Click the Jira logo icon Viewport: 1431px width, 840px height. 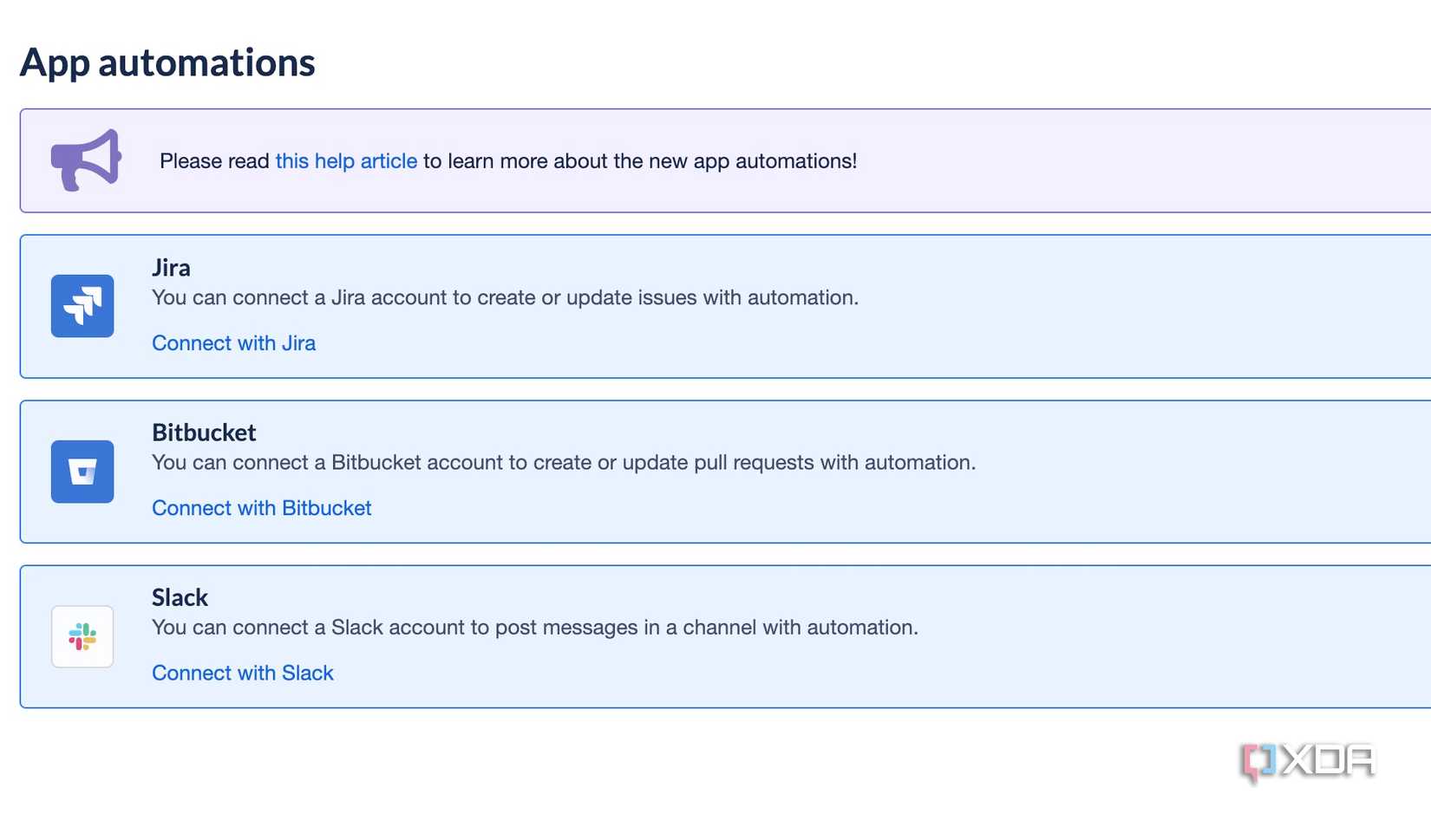click(x=82, y=306)
